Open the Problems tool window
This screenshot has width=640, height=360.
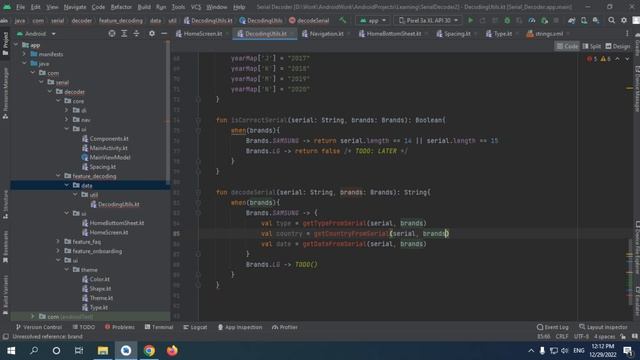click(x=120, y=327)
